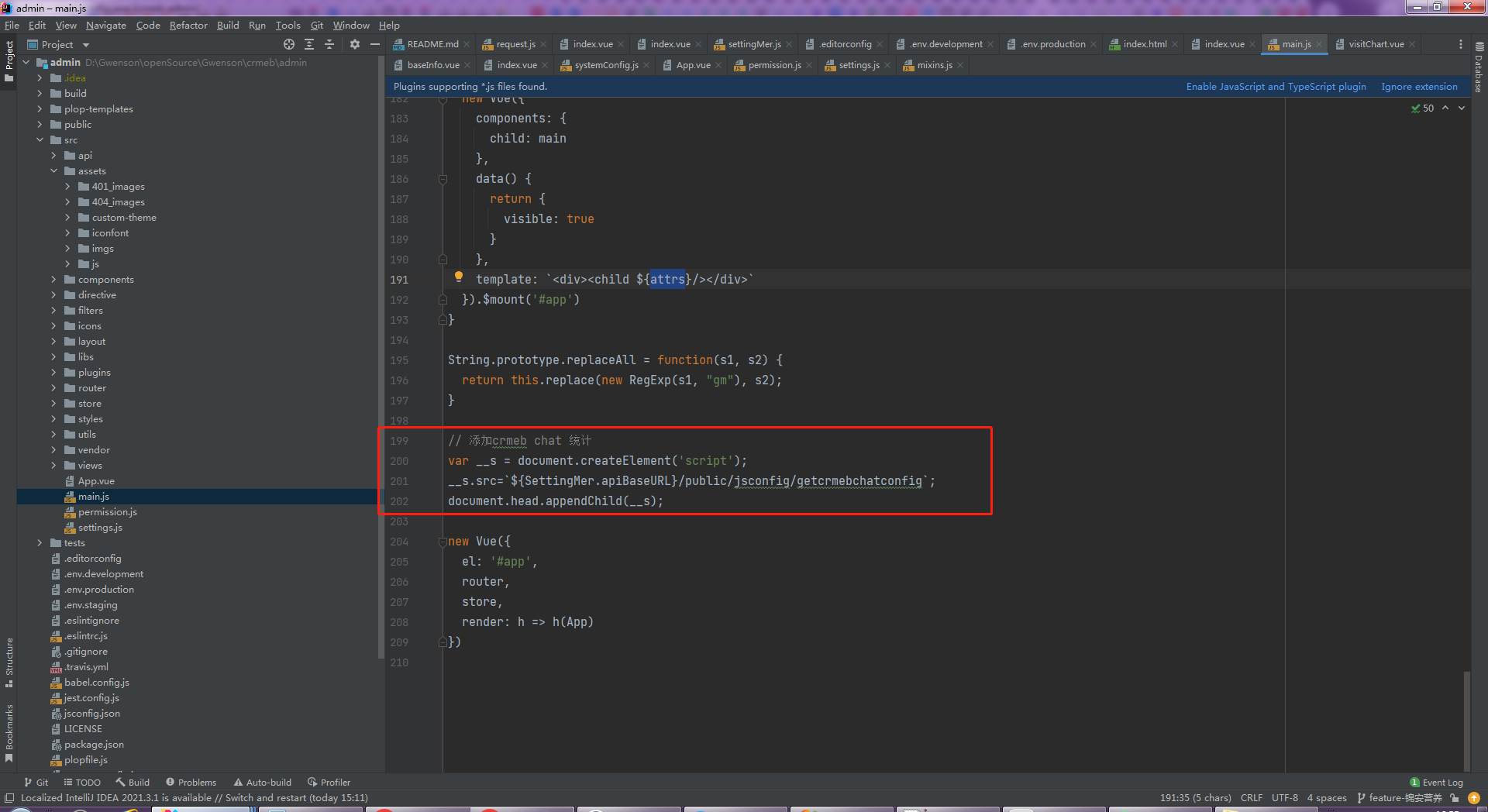The width and height of the screenshot is (1488, 812).
Task: Click the editor vertical scrollbar thumb
Action: (x=1466, y=721)
